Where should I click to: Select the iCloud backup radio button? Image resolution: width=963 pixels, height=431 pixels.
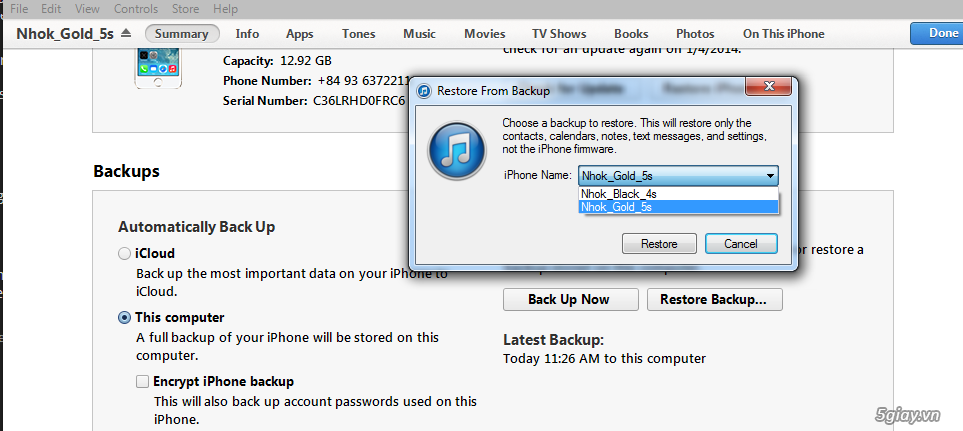124,254
